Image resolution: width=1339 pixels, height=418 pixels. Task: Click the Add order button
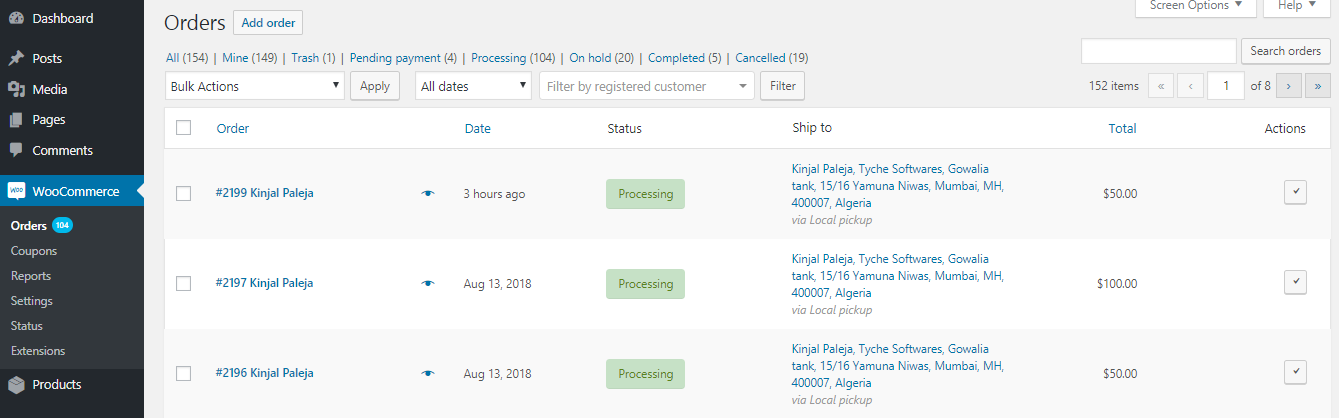coord(267,23)
